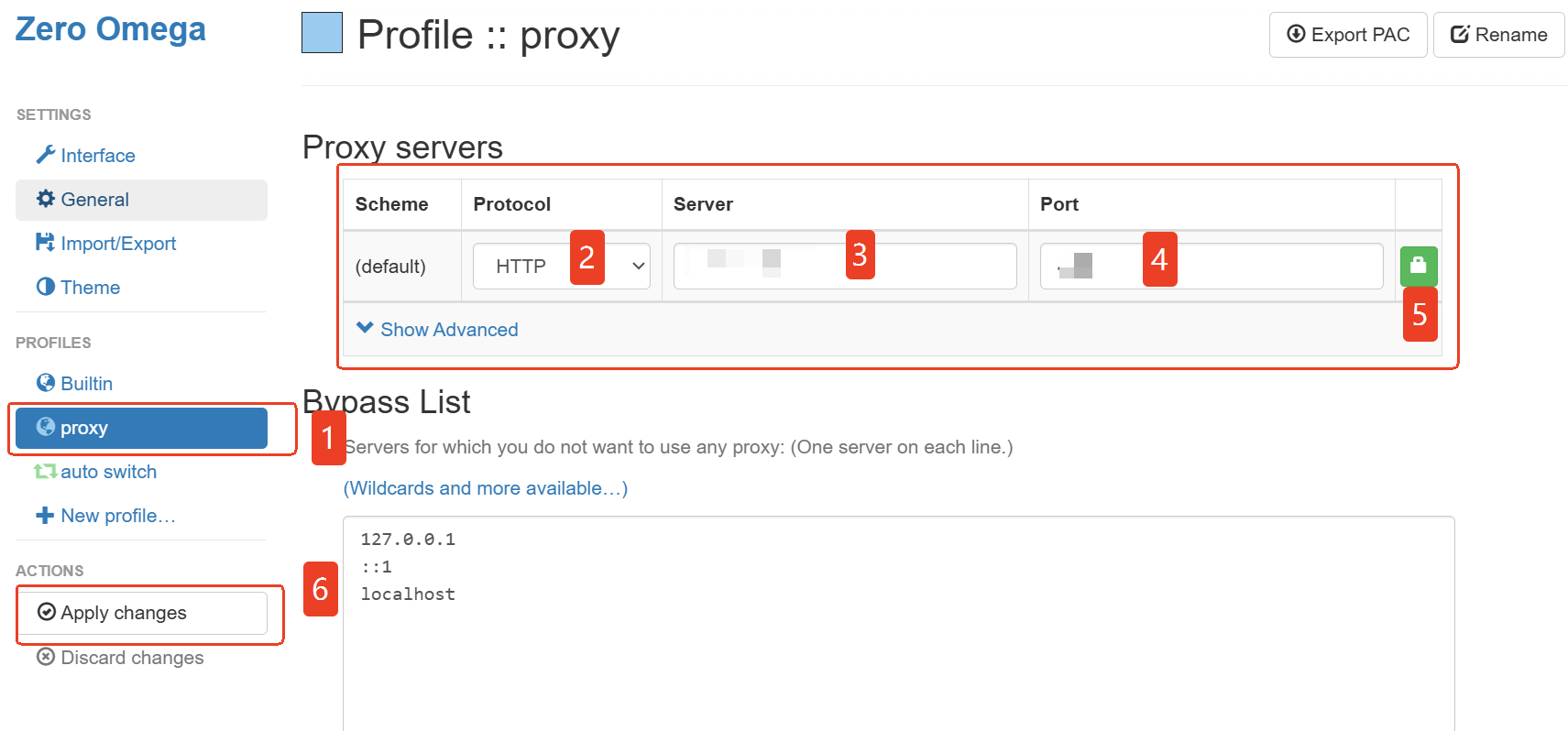Click Apply changes button

141,613
